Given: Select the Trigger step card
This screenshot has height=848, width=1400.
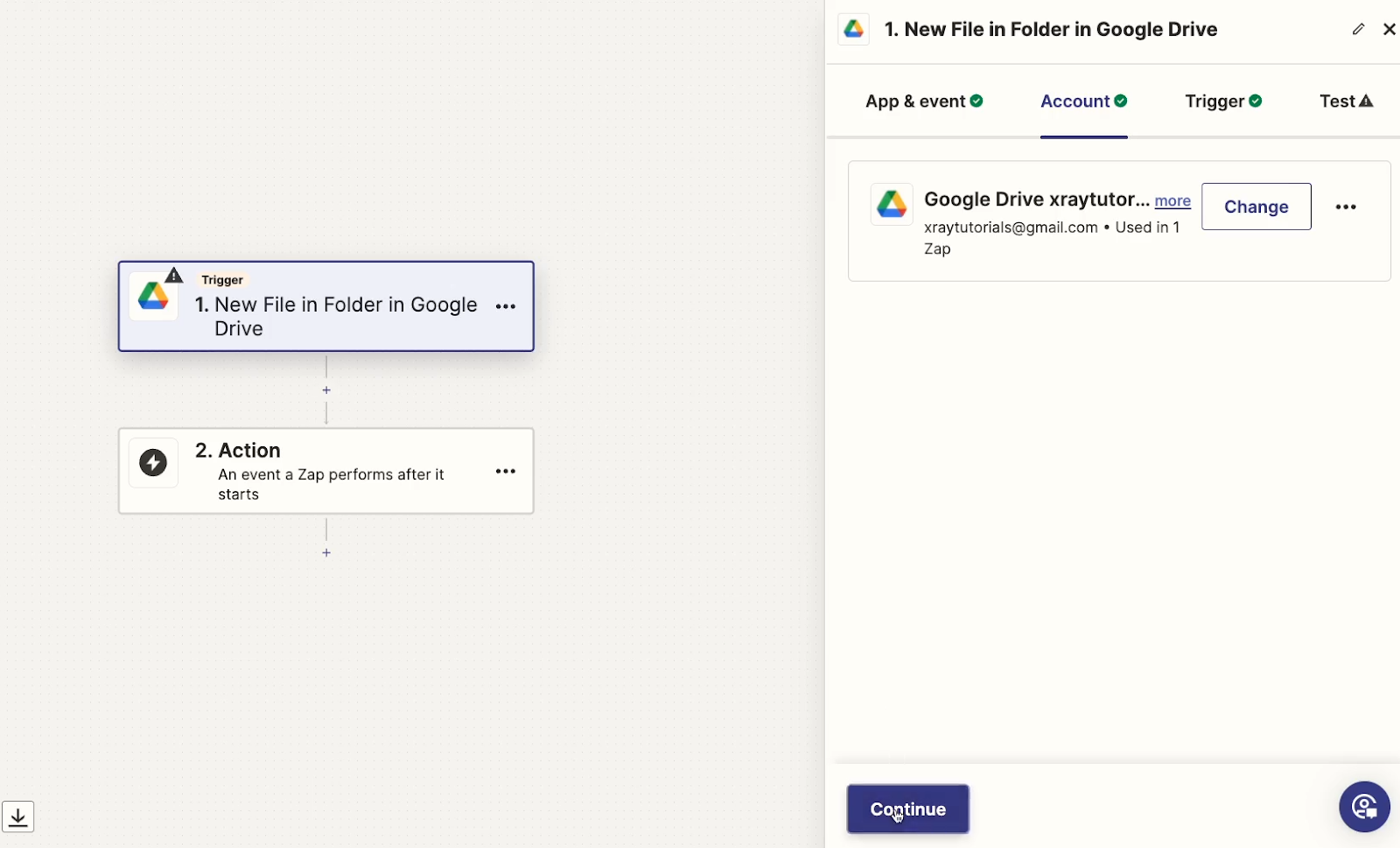Looking at the screenshot, I should [x=326, y=306].
